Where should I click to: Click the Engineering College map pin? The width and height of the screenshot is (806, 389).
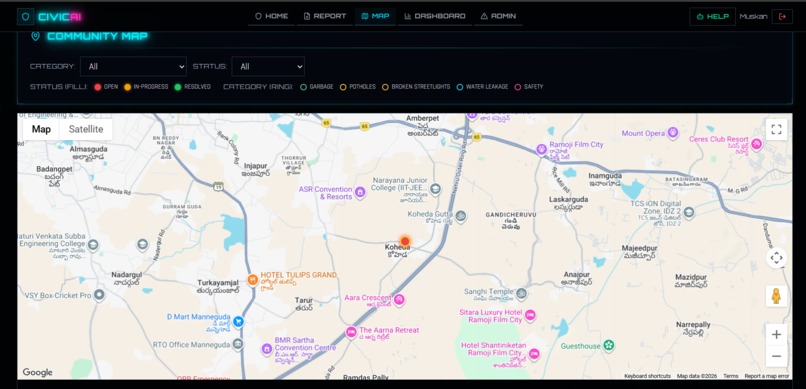click(93, 245)
